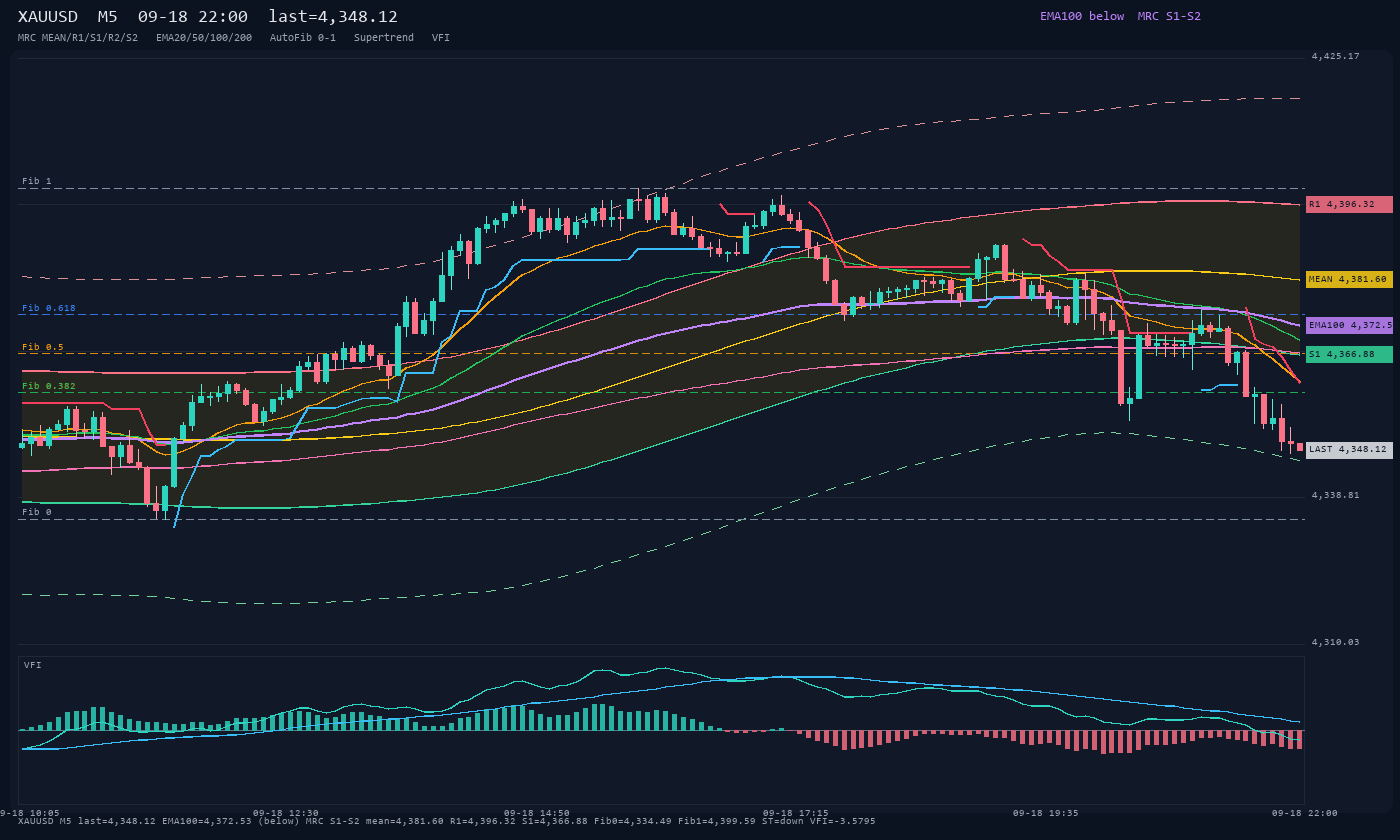This screenshot has width=1400, height=840.
Task: Click the last=4,348.12 header value
Action: coord(333,17)
